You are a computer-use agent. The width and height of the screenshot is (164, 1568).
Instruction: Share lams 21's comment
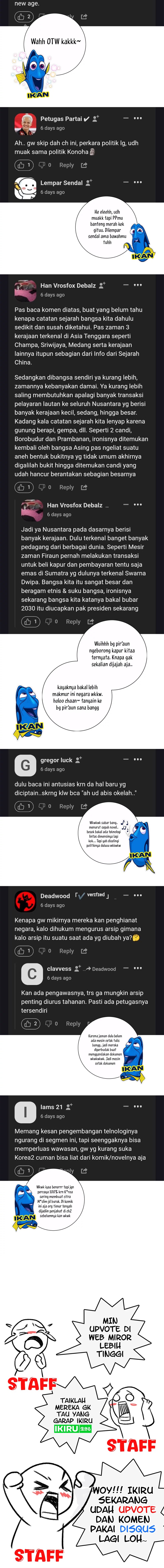coord(84,1170)
